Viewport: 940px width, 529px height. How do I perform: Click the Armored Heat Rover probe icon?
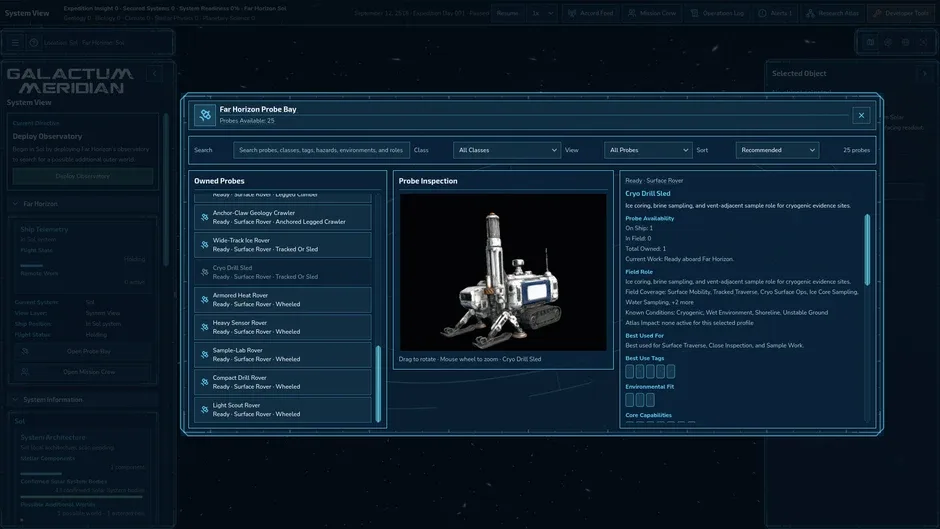click(204, 300)
